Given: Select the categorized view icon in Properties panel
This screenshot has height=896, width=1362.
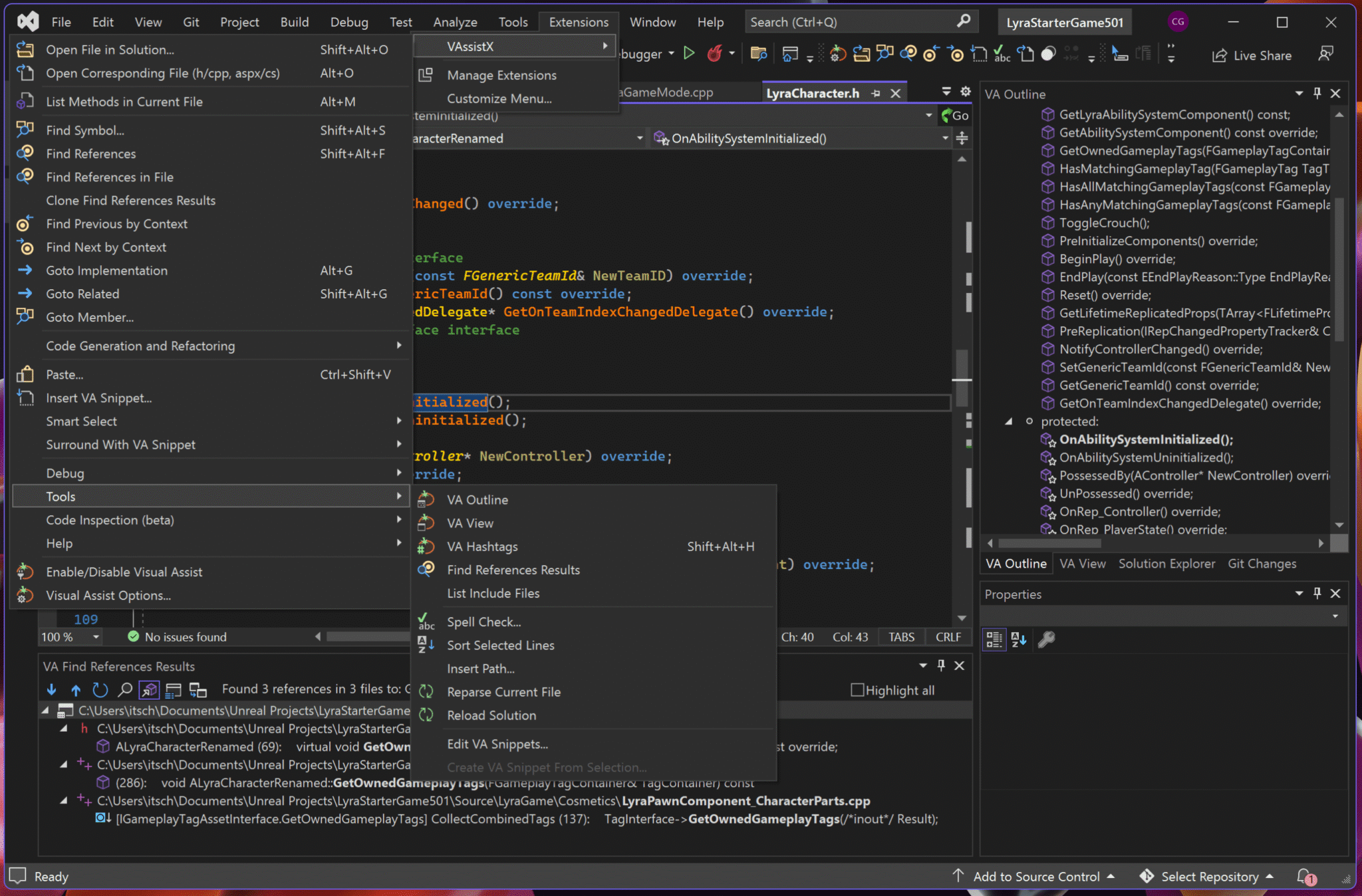Looking at the screenshot, I should point(994,639).
